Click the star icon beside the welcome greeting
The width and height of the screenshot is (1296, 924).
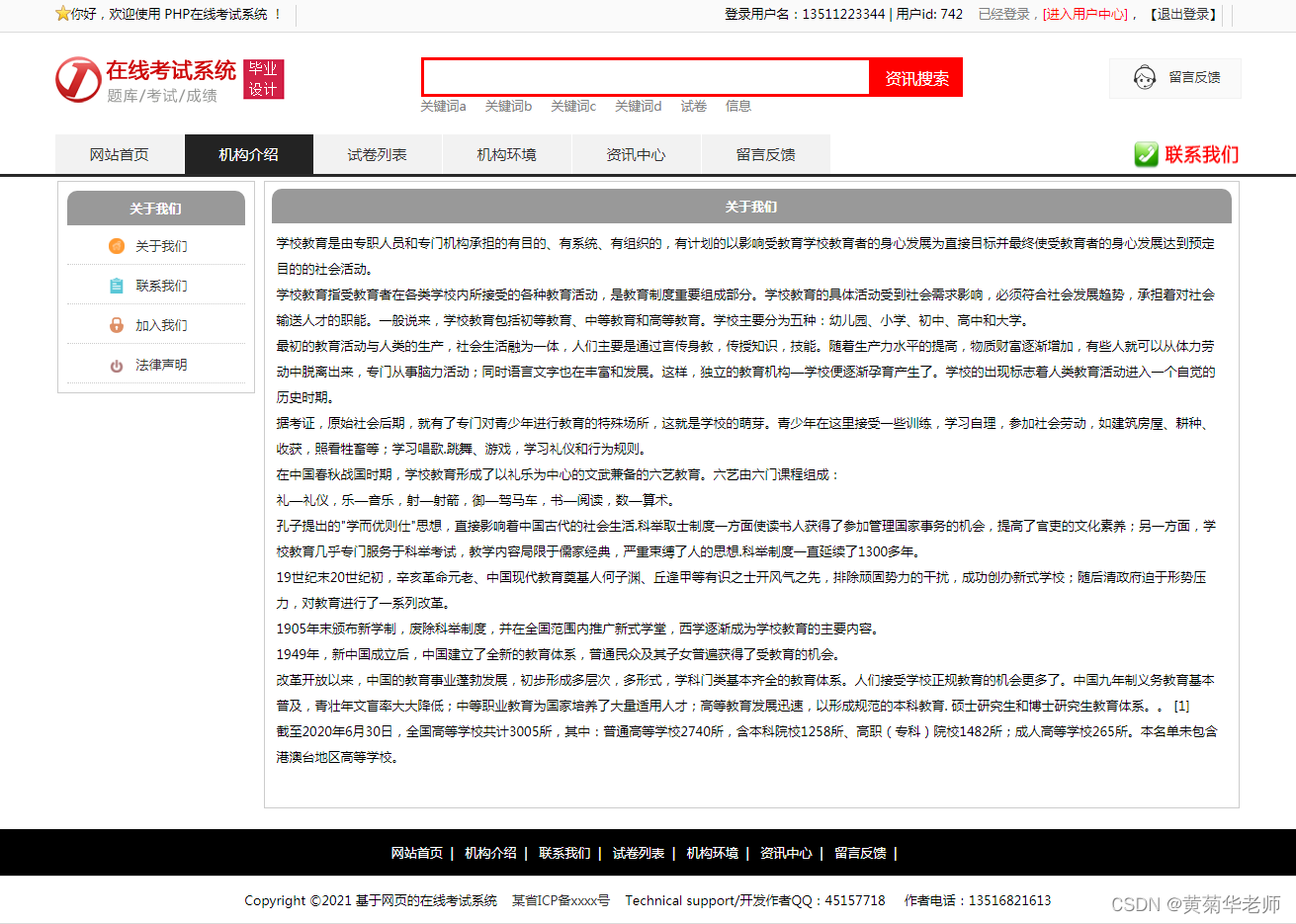click(x=61, y=14)
